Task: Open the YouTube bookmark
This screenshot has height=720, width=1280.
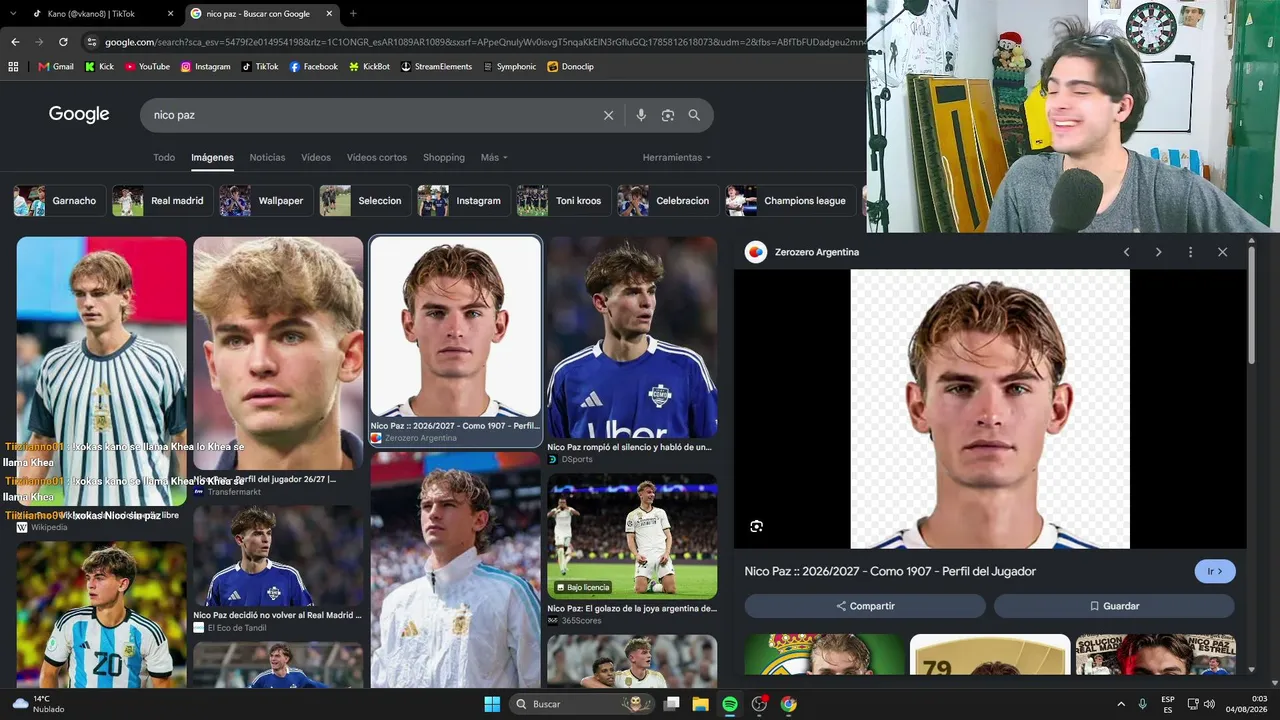Action: tap(147, 67)
